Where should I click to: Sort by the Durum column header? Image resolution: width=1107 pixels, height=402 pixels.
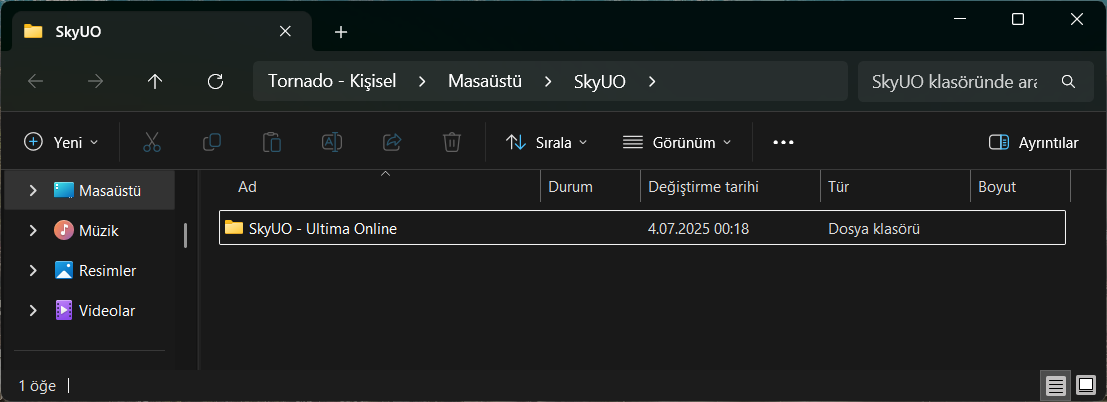click(591, 187)
